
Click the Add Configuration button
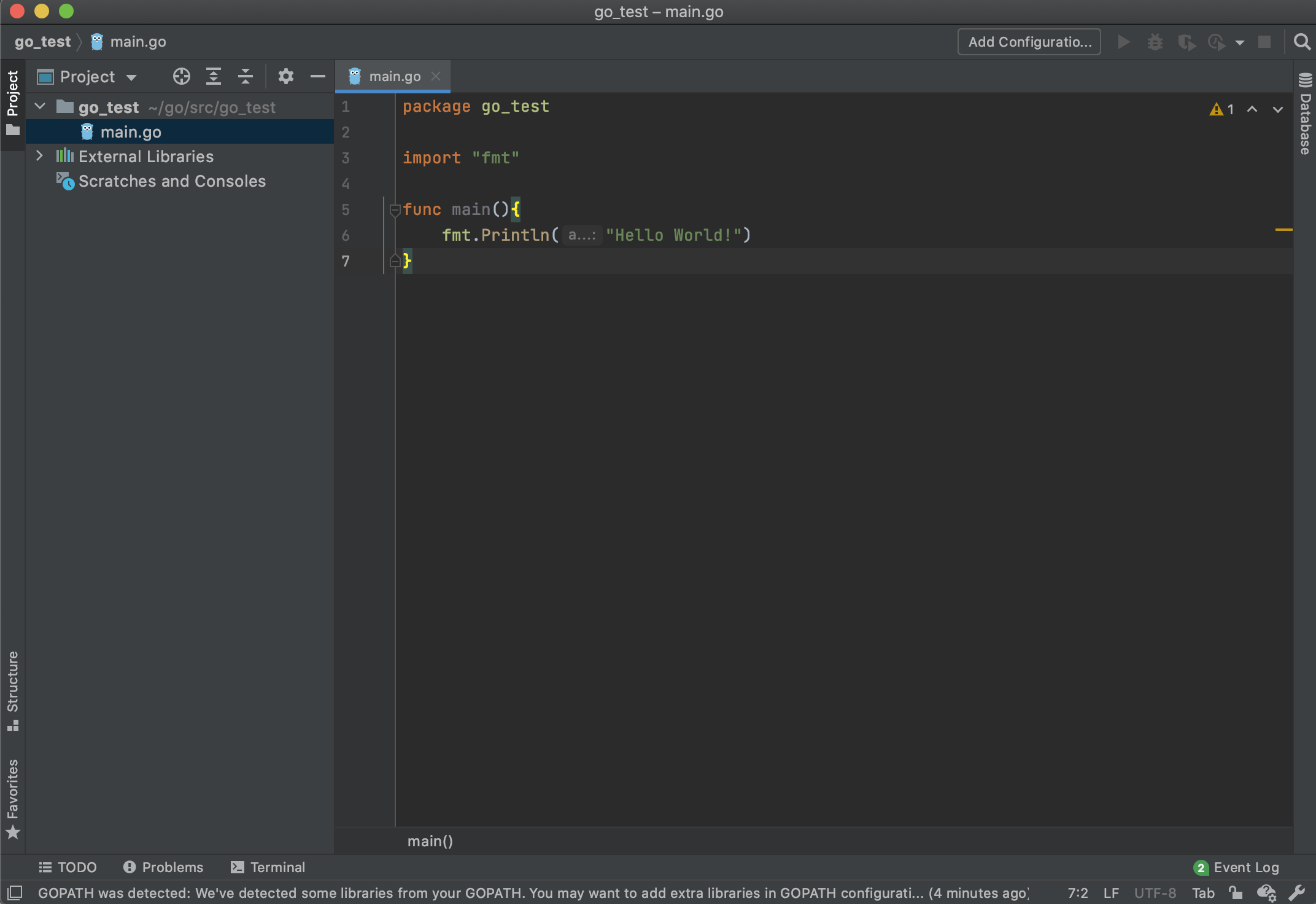1029,42
